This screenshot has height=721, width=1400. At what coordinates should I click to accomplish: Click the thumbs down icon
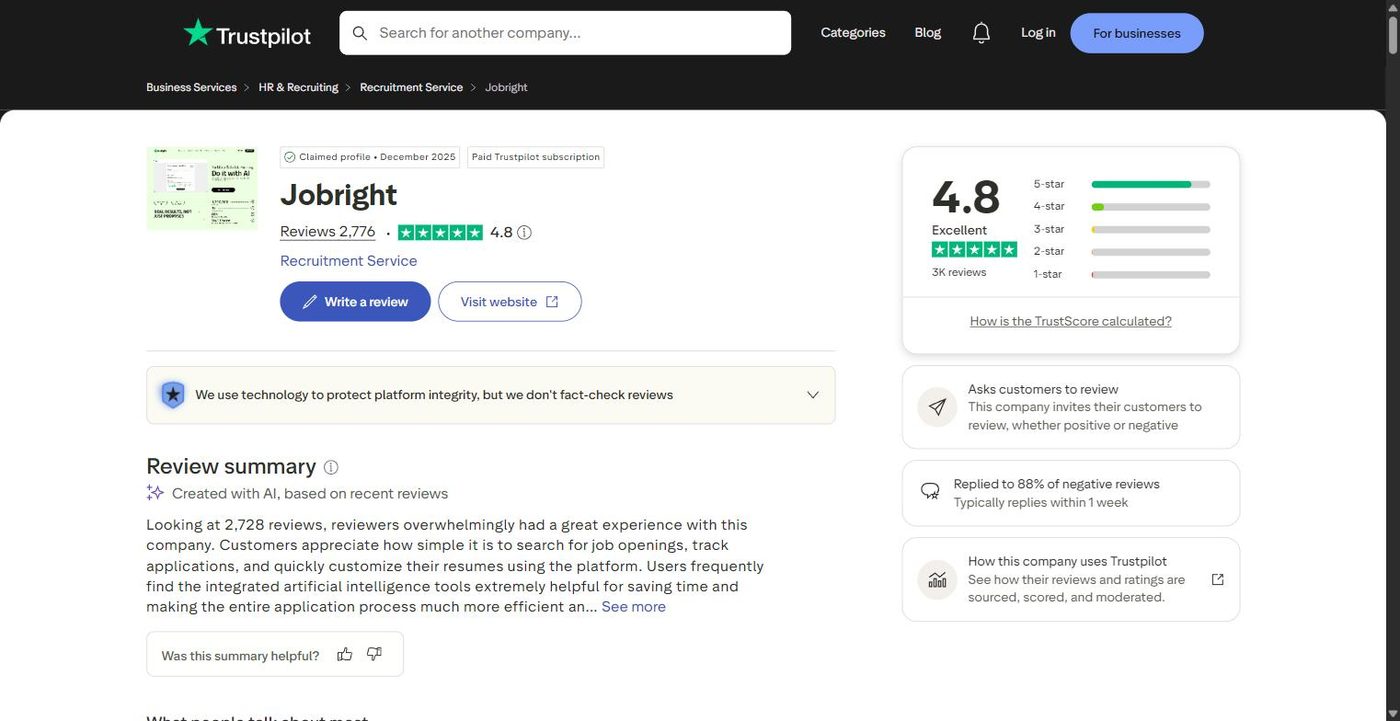click(x=374, y=654)
